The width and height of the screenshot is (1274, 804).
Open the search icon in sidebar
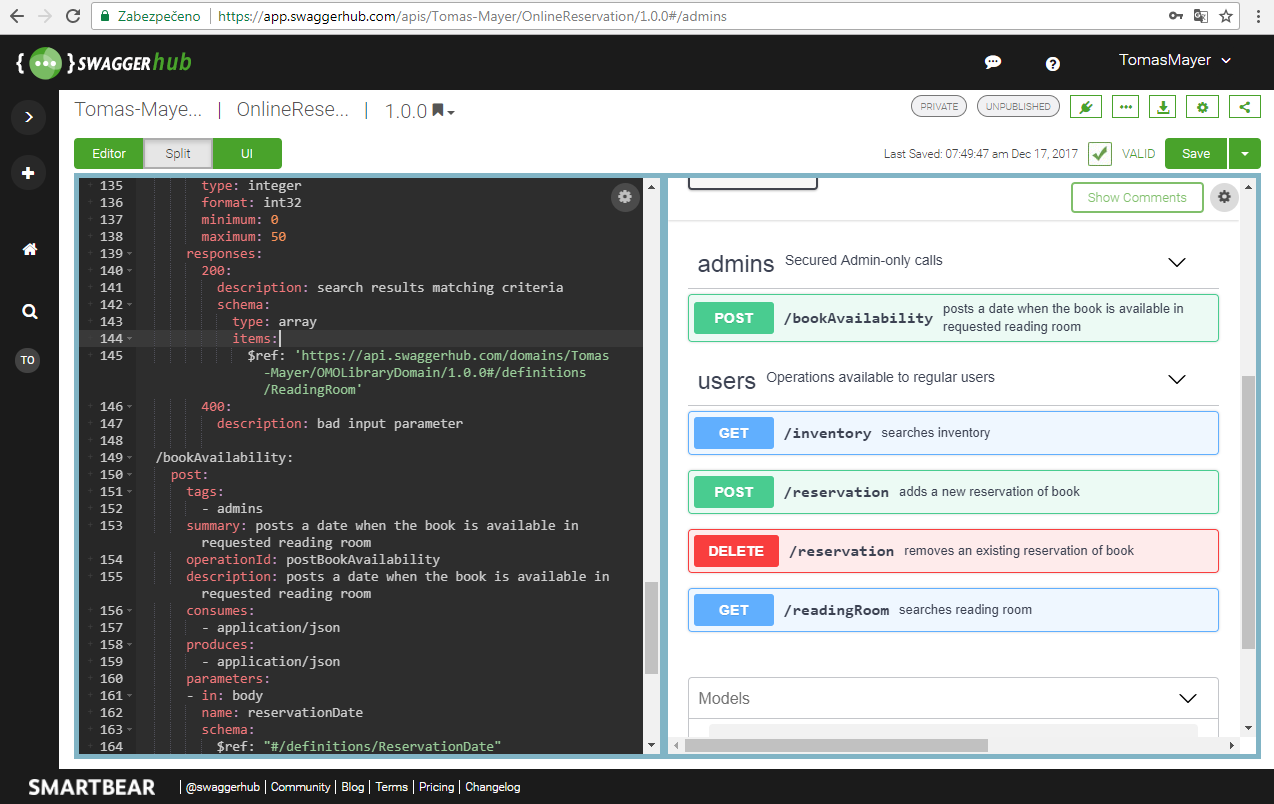(x=29, y=311)
